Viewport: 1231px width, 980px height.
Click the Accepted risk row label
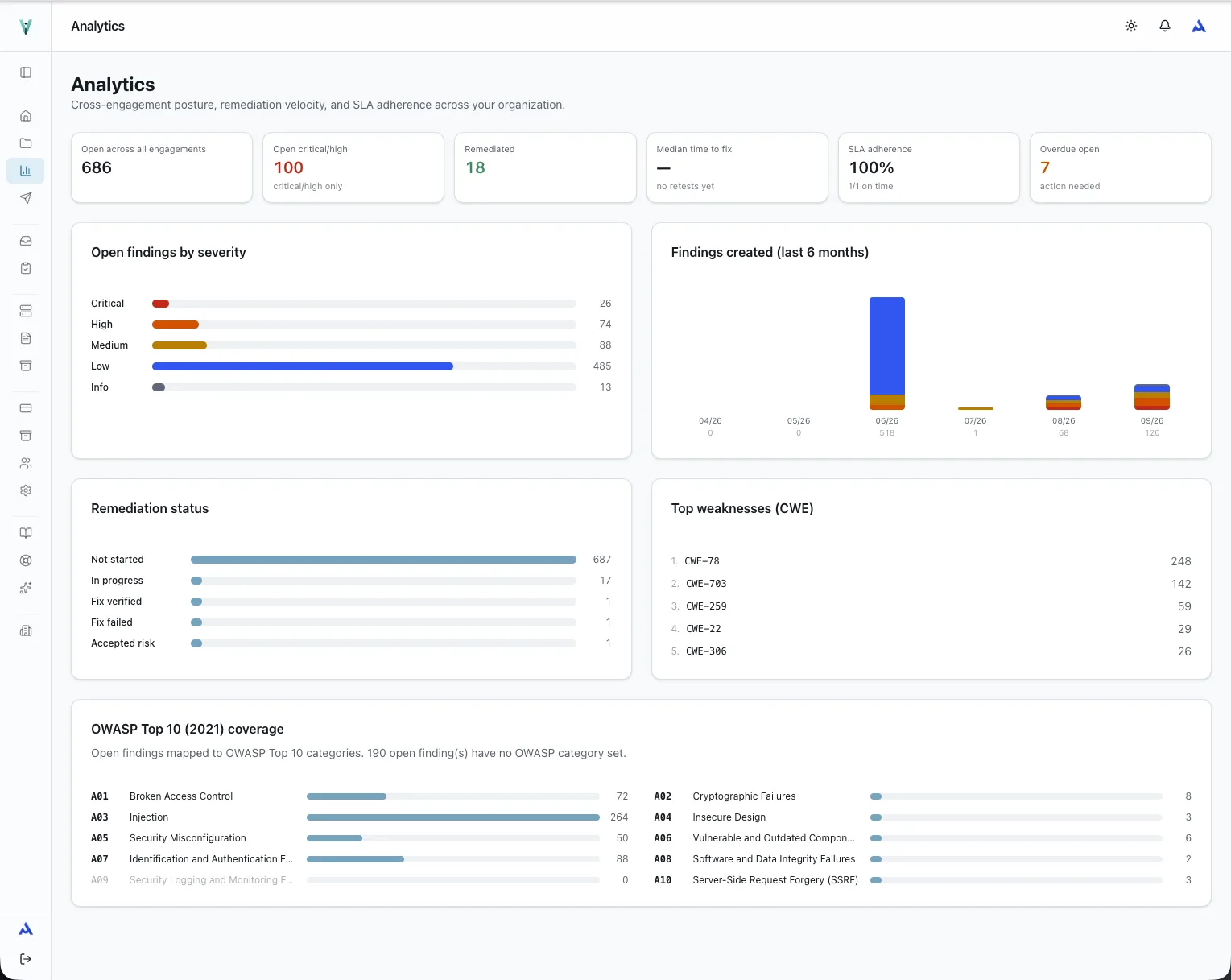122,643
